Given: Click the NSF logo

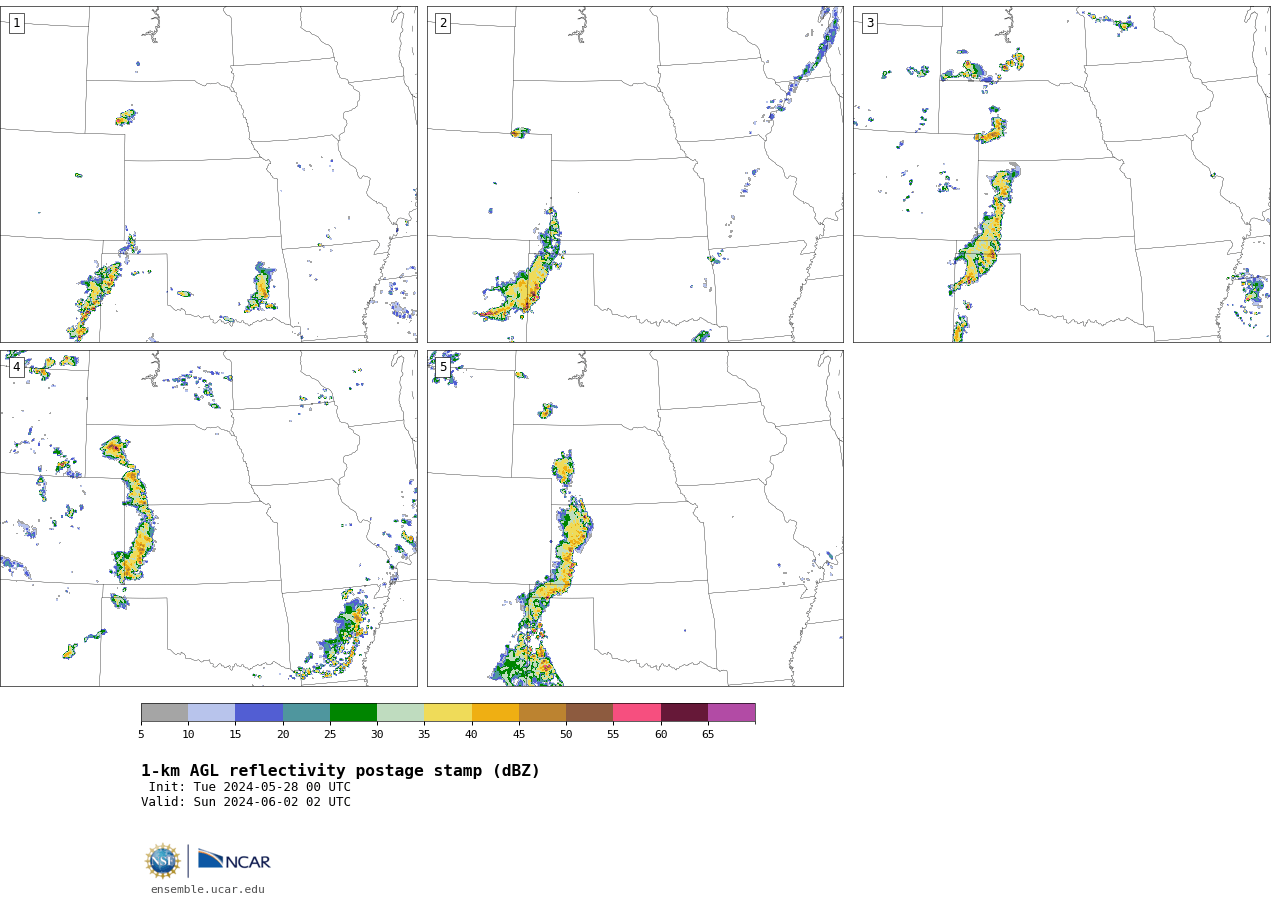Looking at the screenshot, I should click(163, 861).
